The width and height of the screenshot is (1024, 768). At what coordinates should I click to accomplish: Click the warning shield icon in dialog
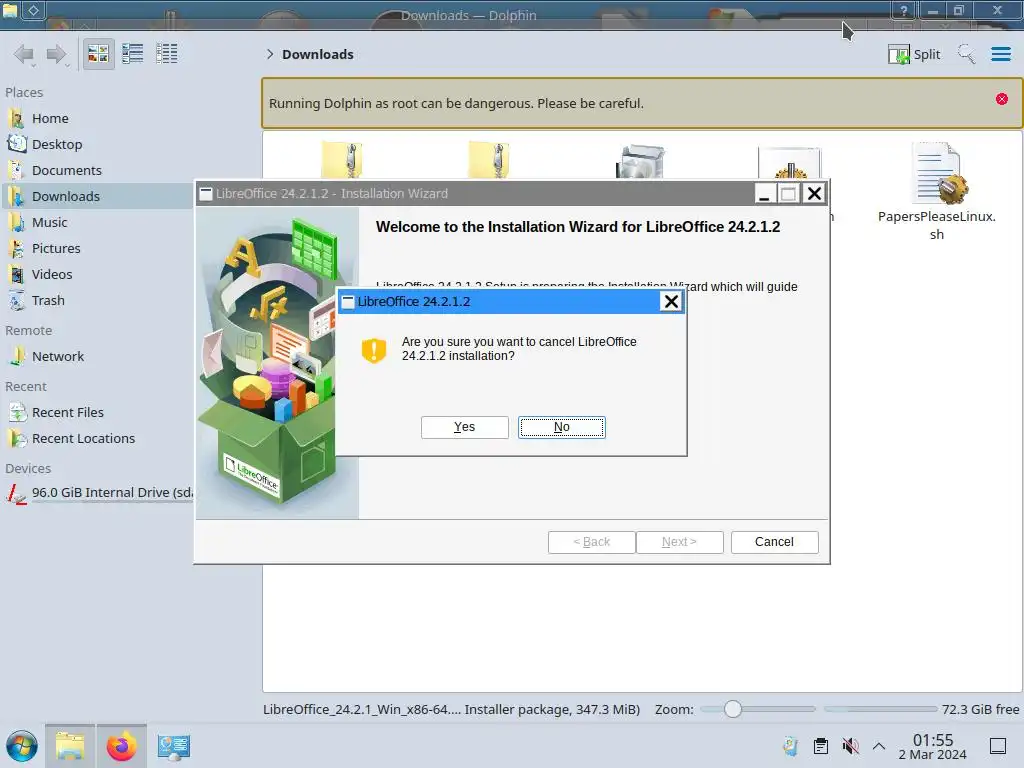pyautogui.click(x=374, y=351)
